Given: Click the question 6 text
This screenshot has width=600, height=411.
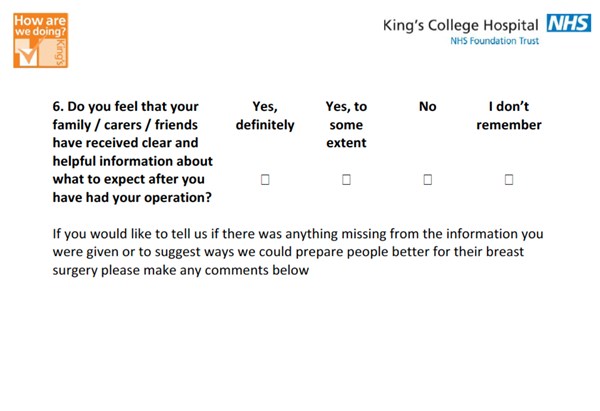Looking at the screenshot, I should pos(132,152).
